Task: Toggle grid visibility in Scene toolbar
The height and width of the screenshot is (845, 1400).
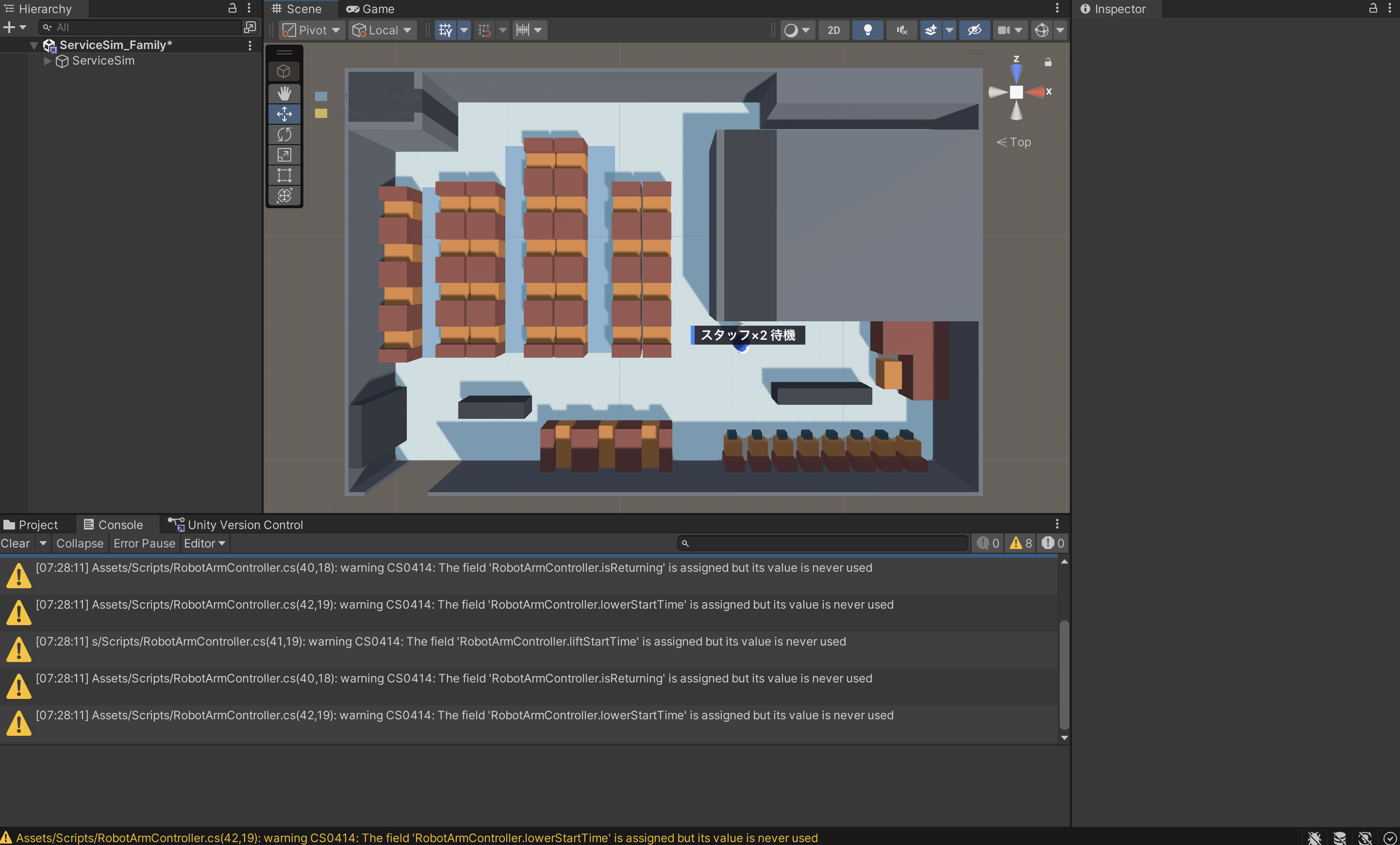Action: pos(446,30)
